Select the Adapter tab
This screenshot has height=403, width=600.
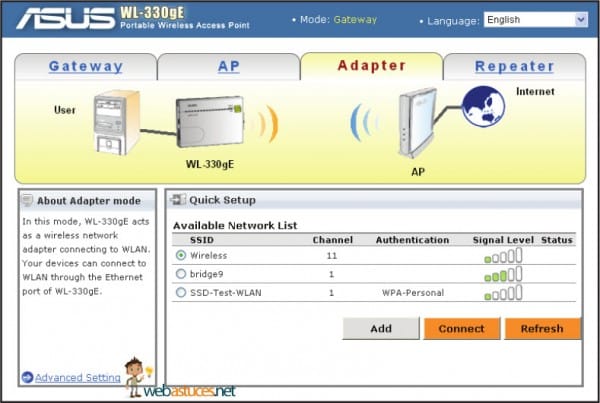[372, 66]
